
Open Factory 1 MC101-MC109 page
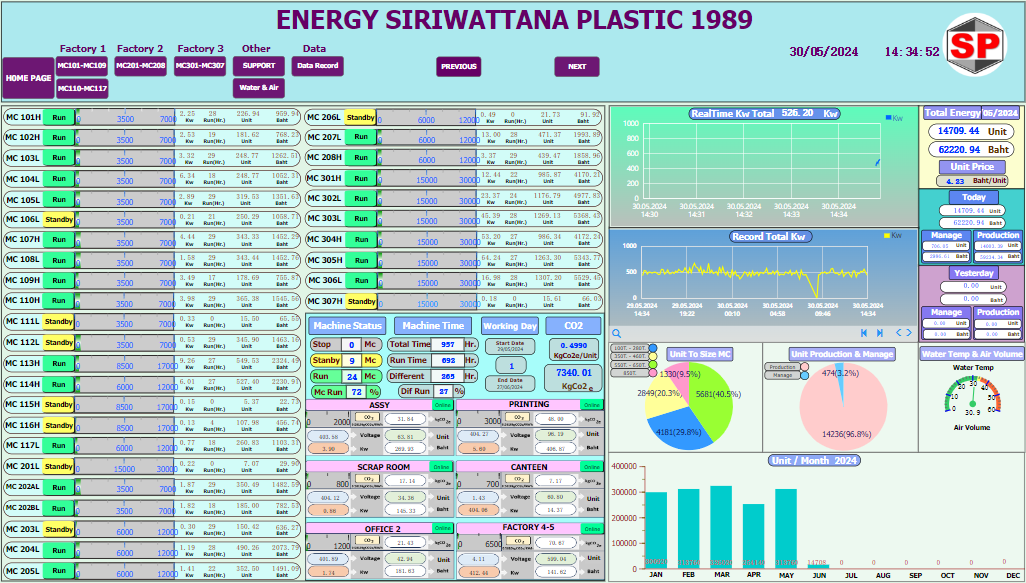[x=82, y=66]
